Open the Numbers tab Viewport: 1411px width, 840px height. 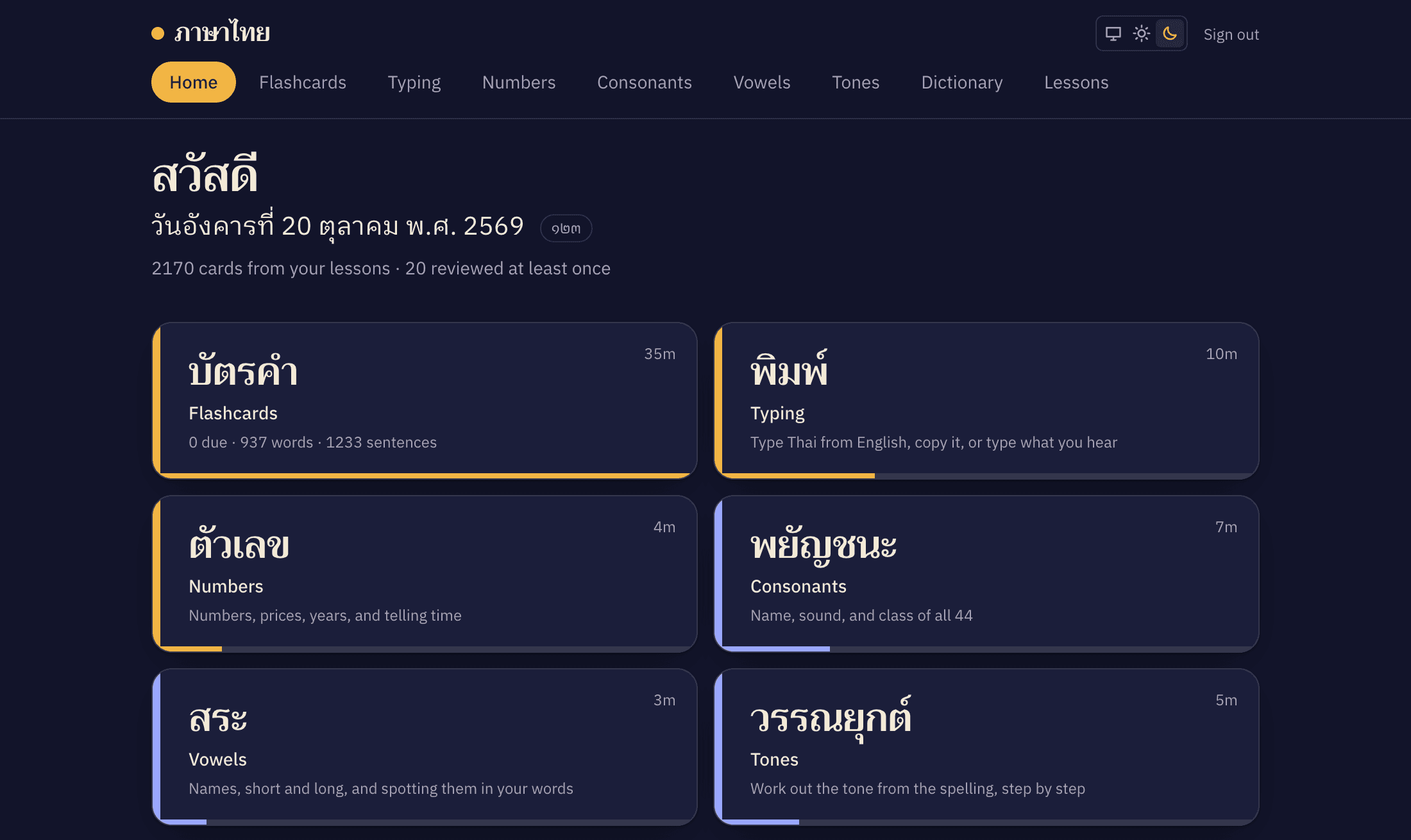click(x=519, y=82)
